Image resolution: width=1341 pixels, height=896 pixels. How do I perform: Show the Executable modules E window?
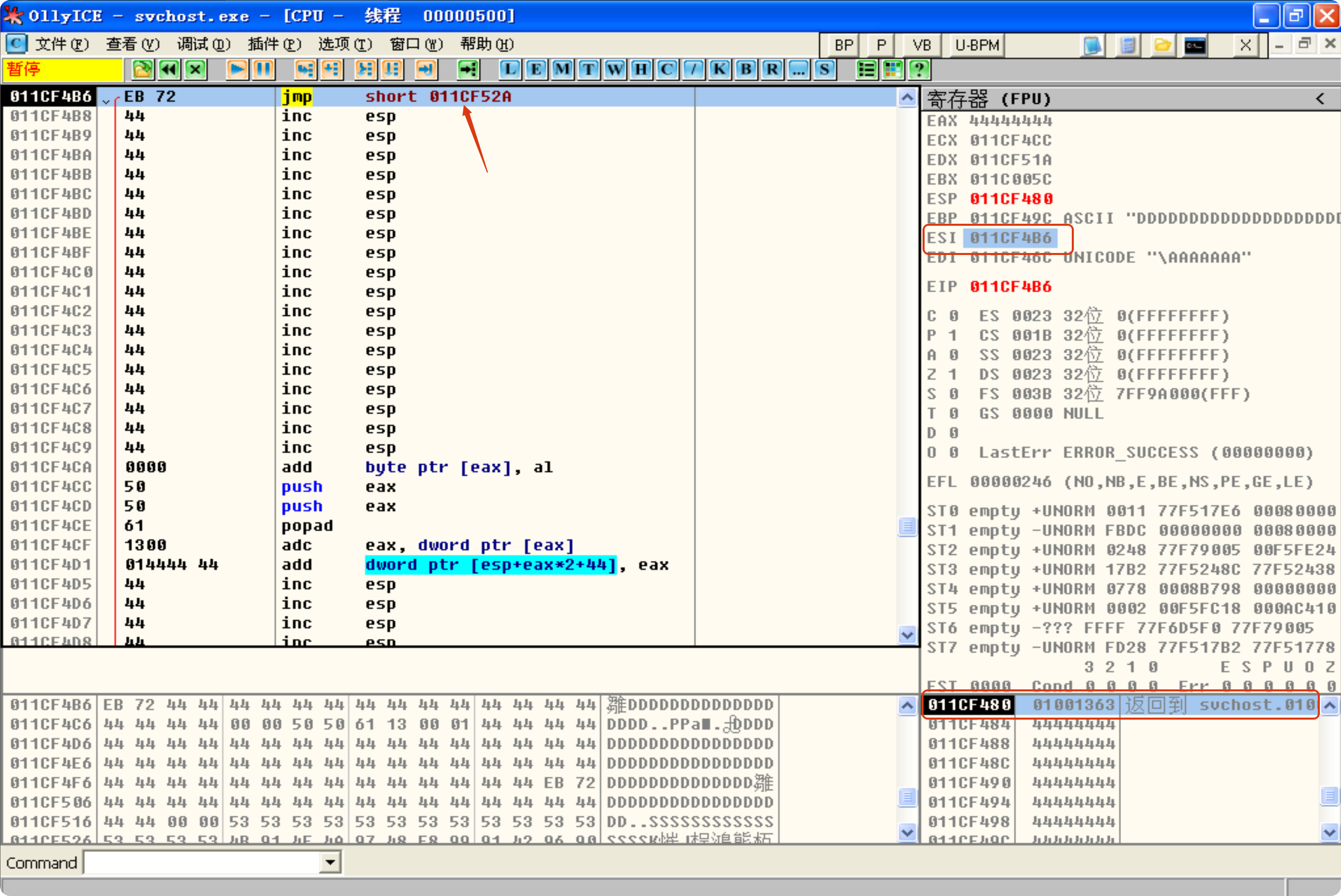(535, 70)
